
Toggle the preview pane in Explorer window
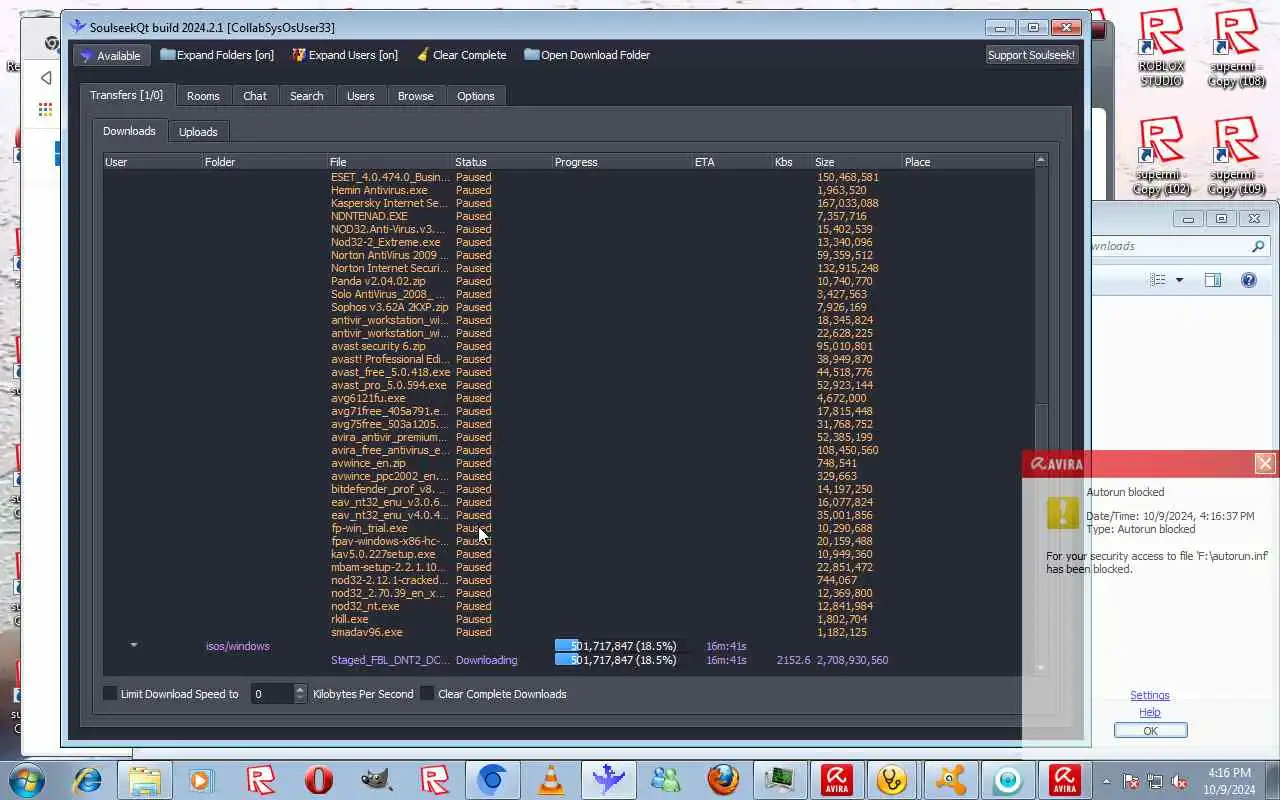[x=1213, y=280]
